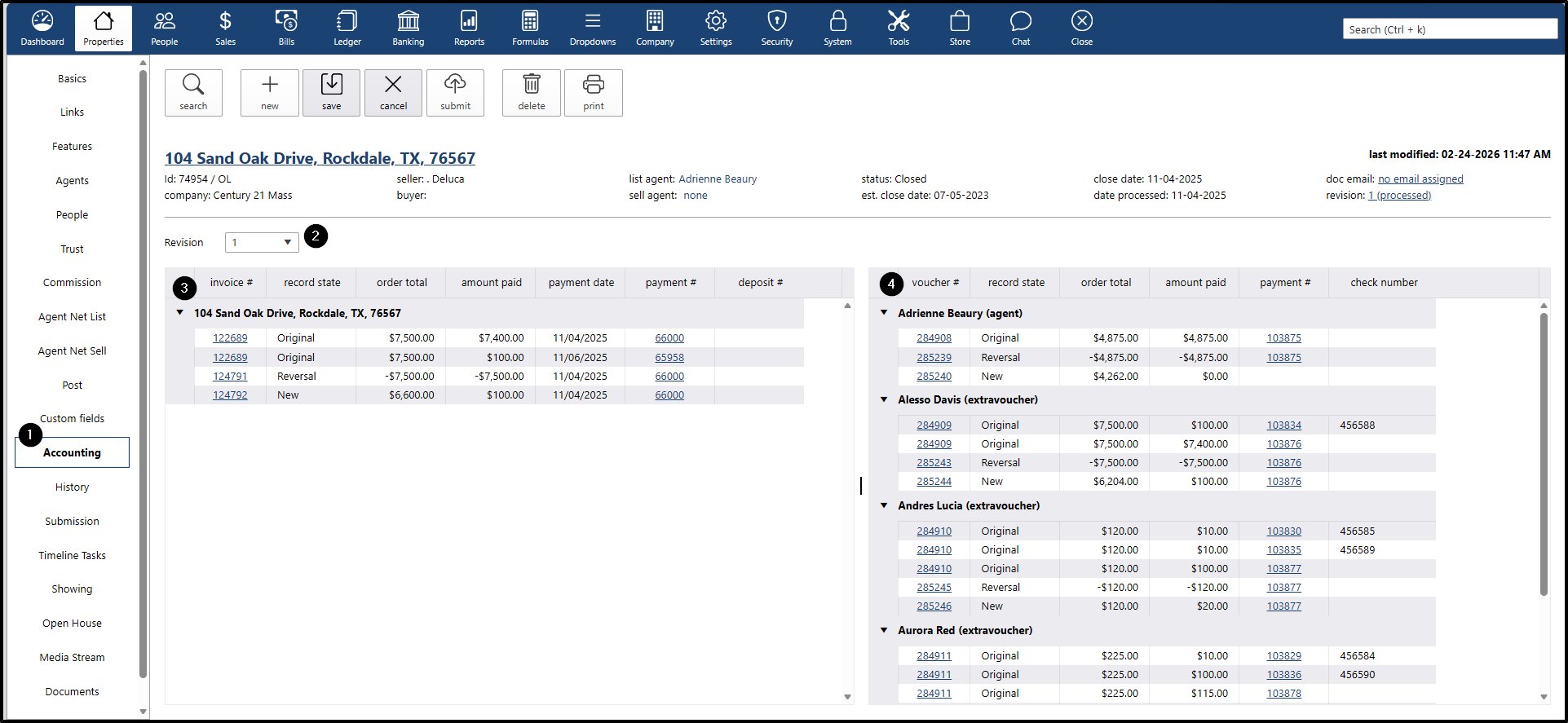The height and width of the screenshot is (723, 1568).
Task: Switch to the Commission sidebar tab
Action: pyautogui.click(x=73, y=283)
